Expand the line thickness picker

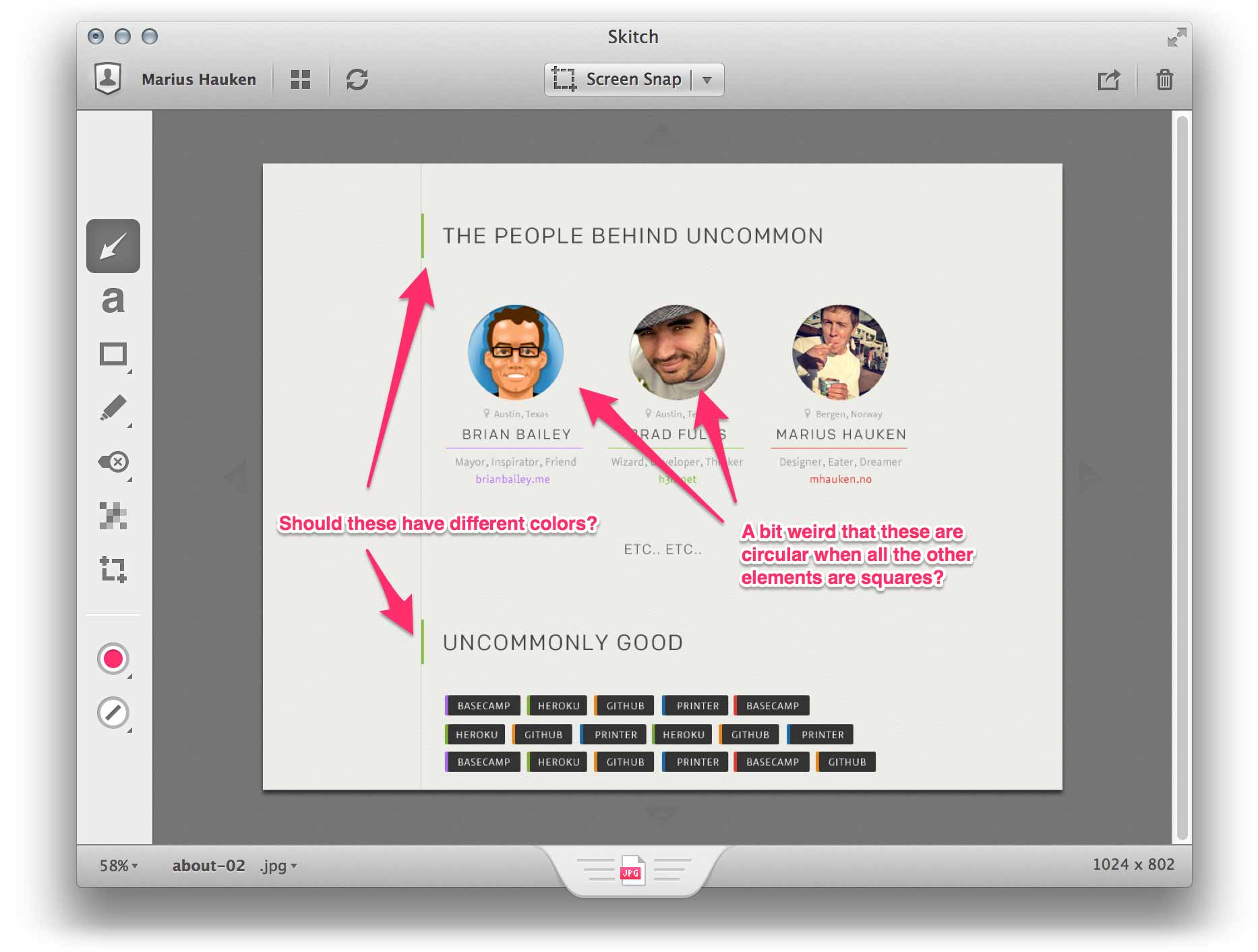pos(113,713)
